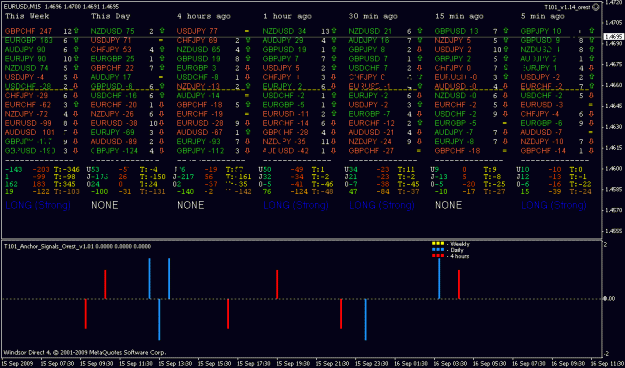Click the up arrow beside AUDUSD -67
The width and height of the screenshot is (625, 368).
tap(248, 132)
